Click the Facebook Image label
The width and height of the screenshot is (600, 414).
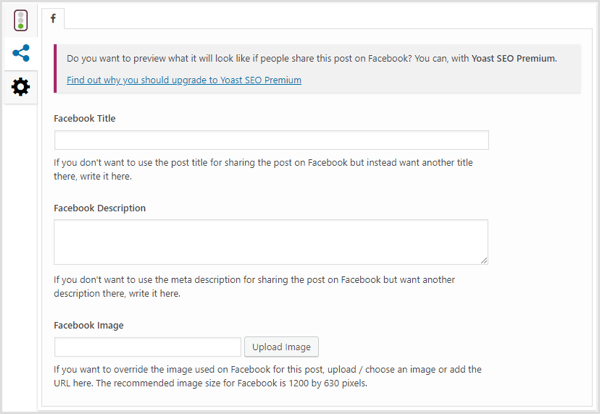pos(88,325)
